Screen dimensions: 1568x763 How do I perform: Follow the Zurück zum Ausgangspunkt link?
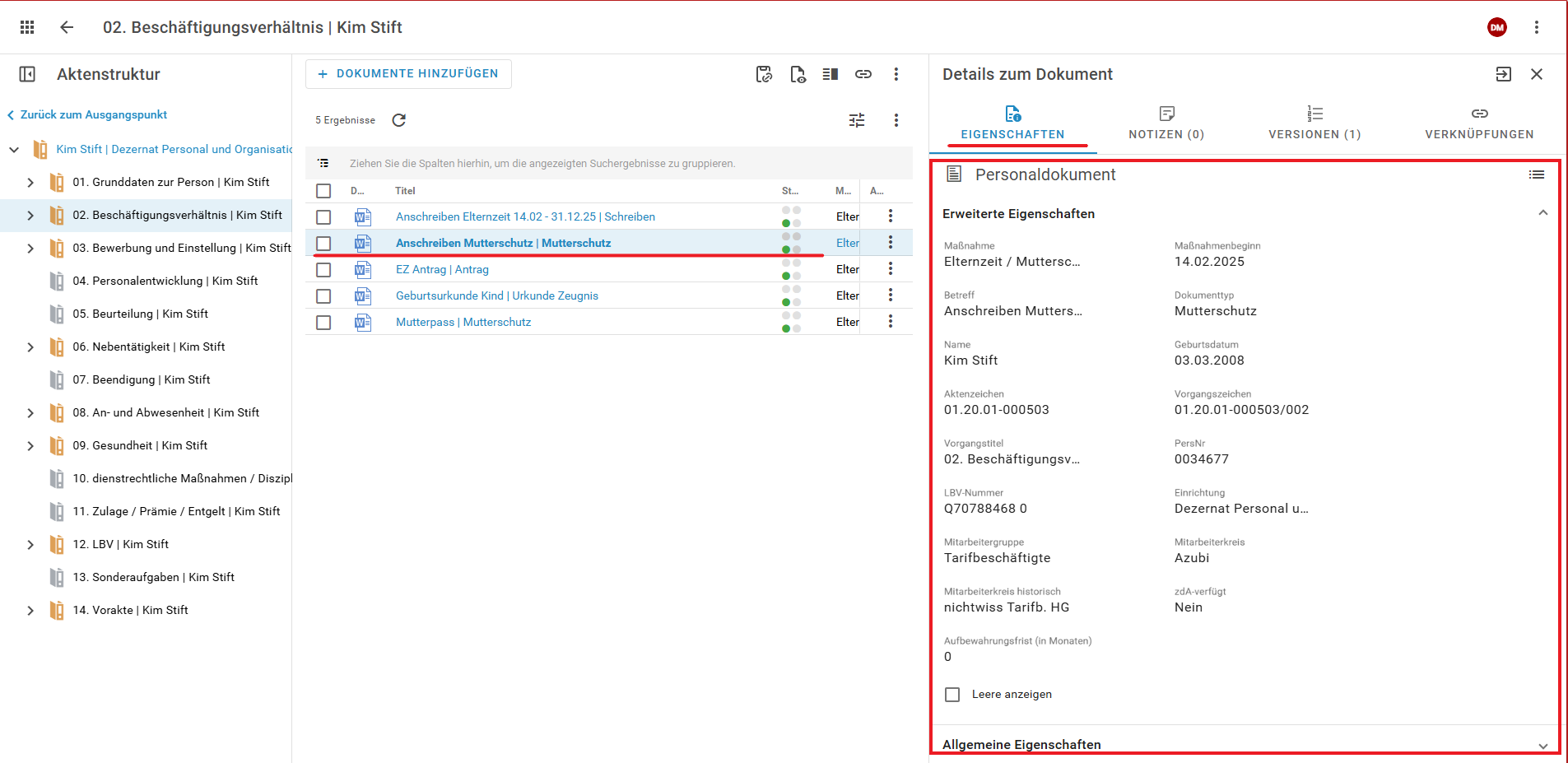[93, 115]
